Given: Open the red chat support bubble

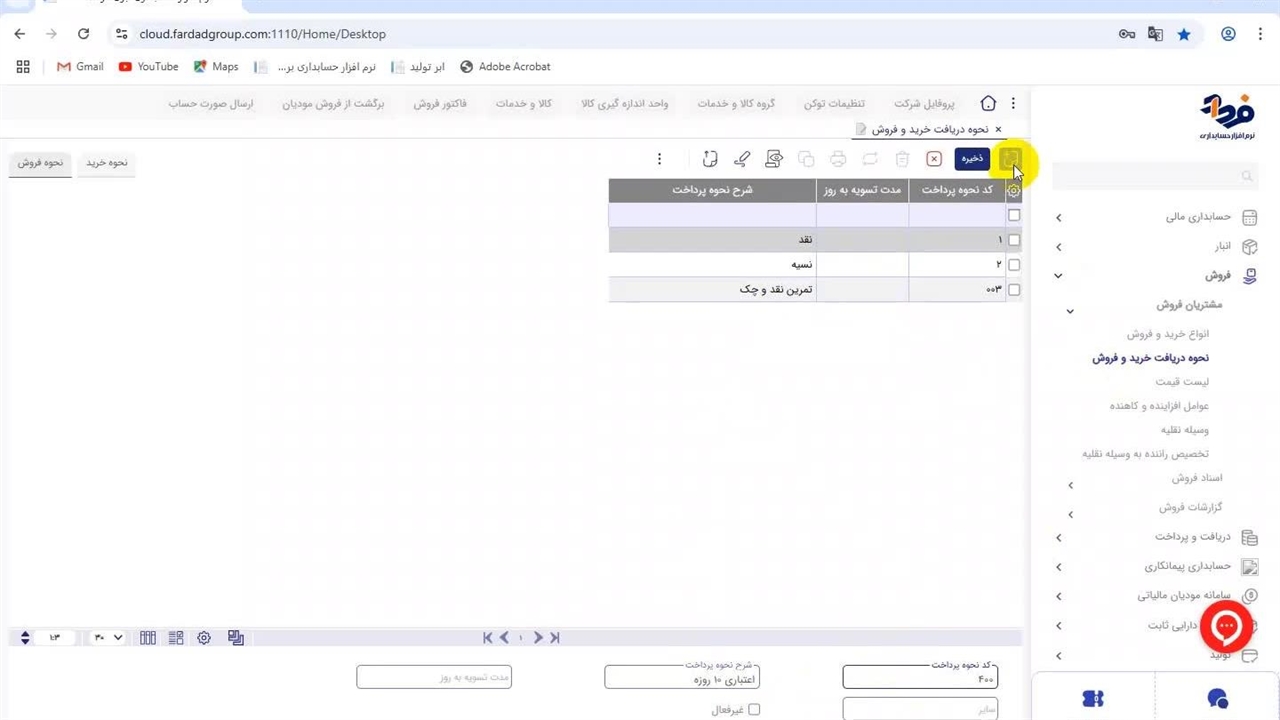Looking at the screenshot, I should pos(1226,627).
